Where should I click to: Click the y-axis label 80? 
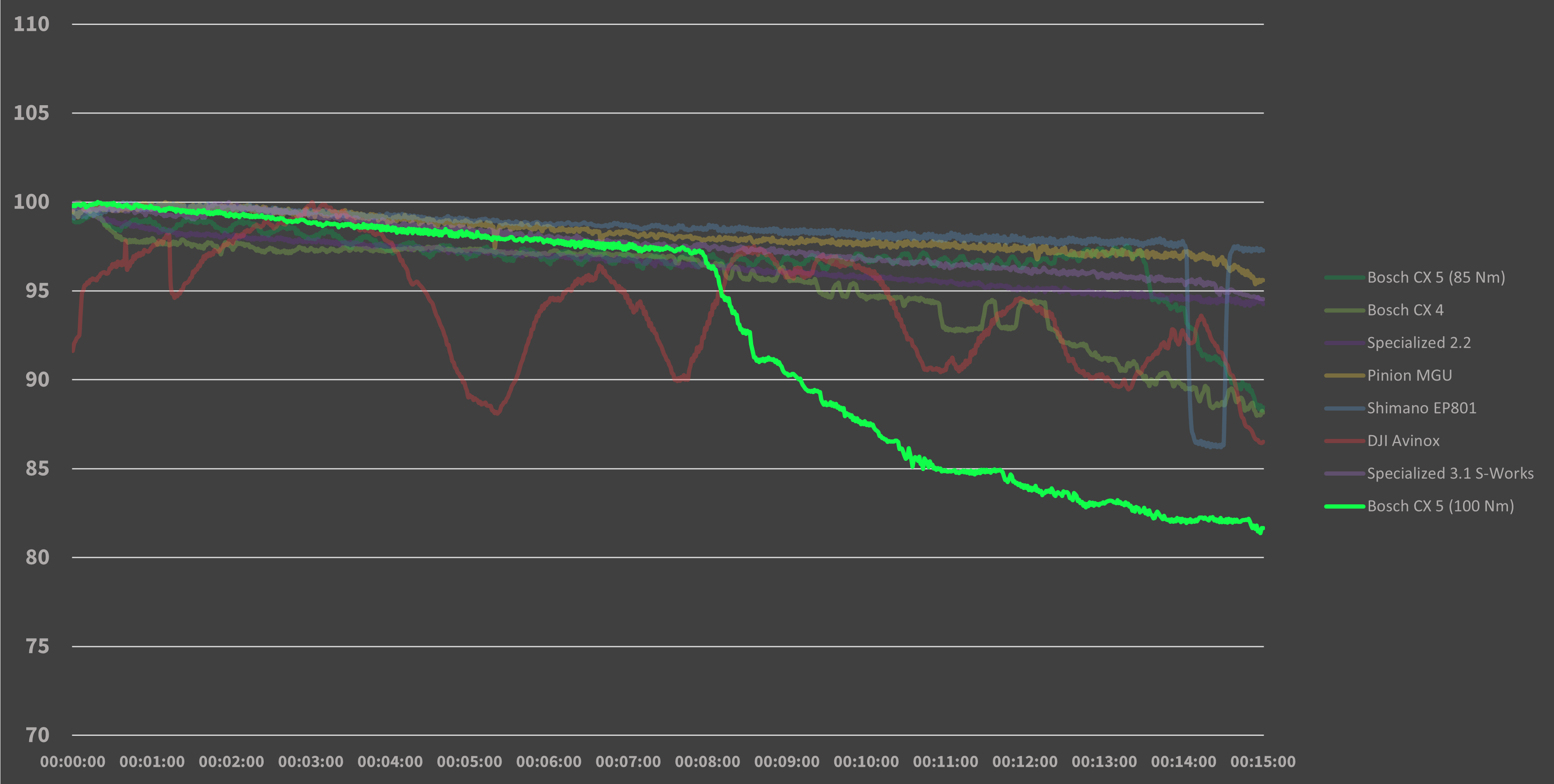coord(37,557)
